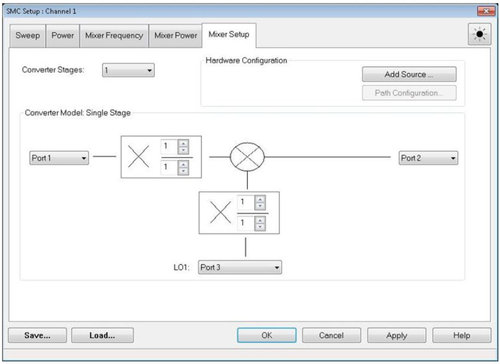Click the input multiplier X symbol
The width and height of the screenshot is (500, 364).
[x=139, y=157]
